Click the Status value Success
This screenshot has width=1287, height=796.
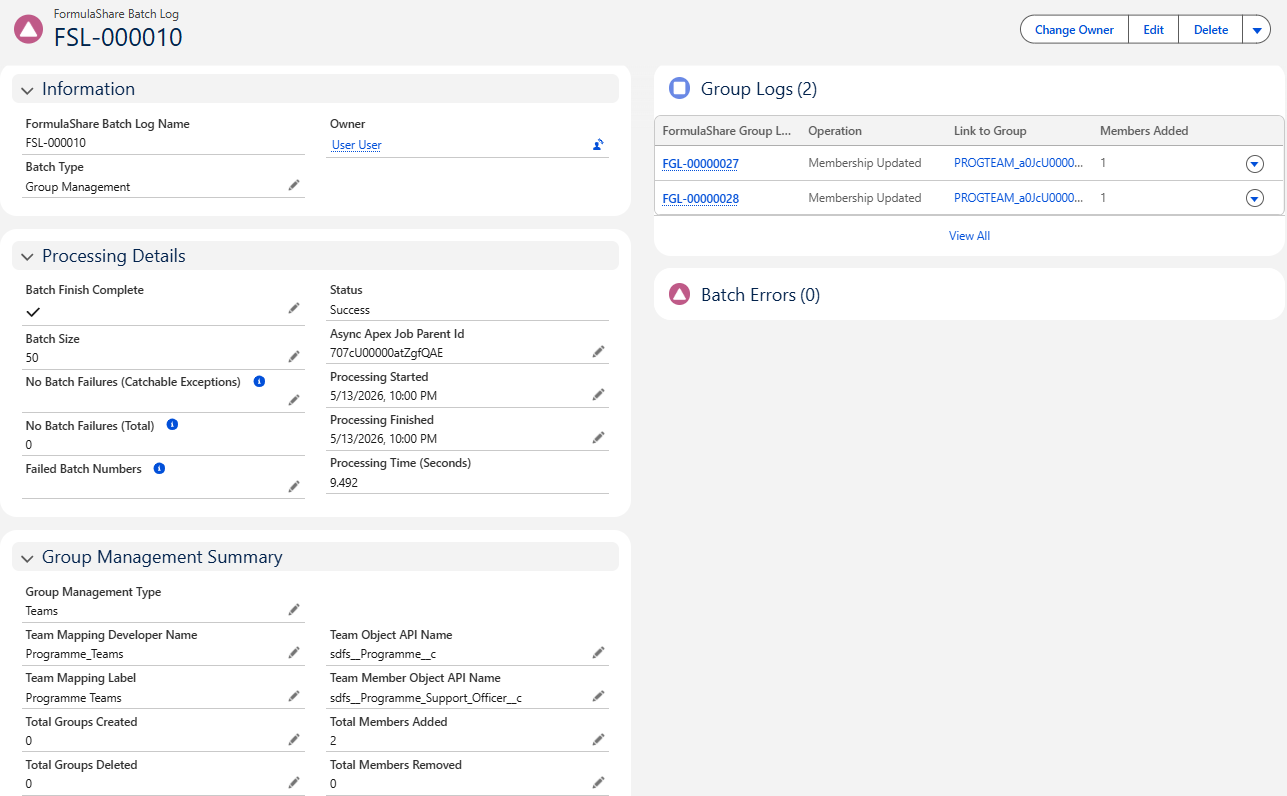tap(350, 310)
